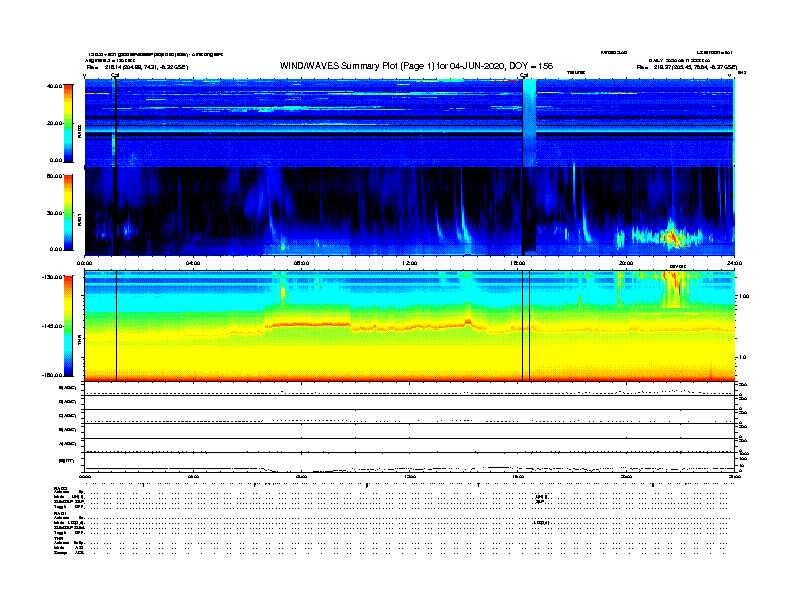Click the 20.00 label on RAD2 color bar
The width and height of the screenshot is (792, 612).
(55, 123)
